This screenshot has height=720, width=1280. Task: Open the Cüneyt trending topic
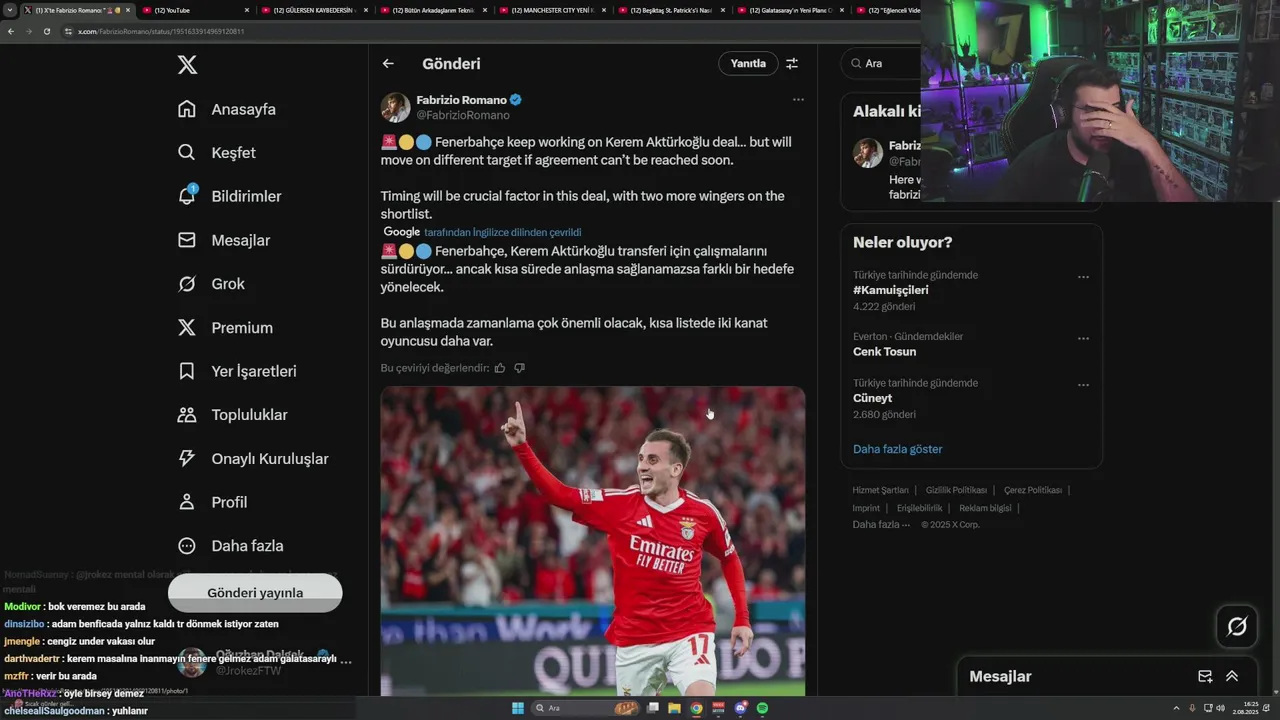872,398
